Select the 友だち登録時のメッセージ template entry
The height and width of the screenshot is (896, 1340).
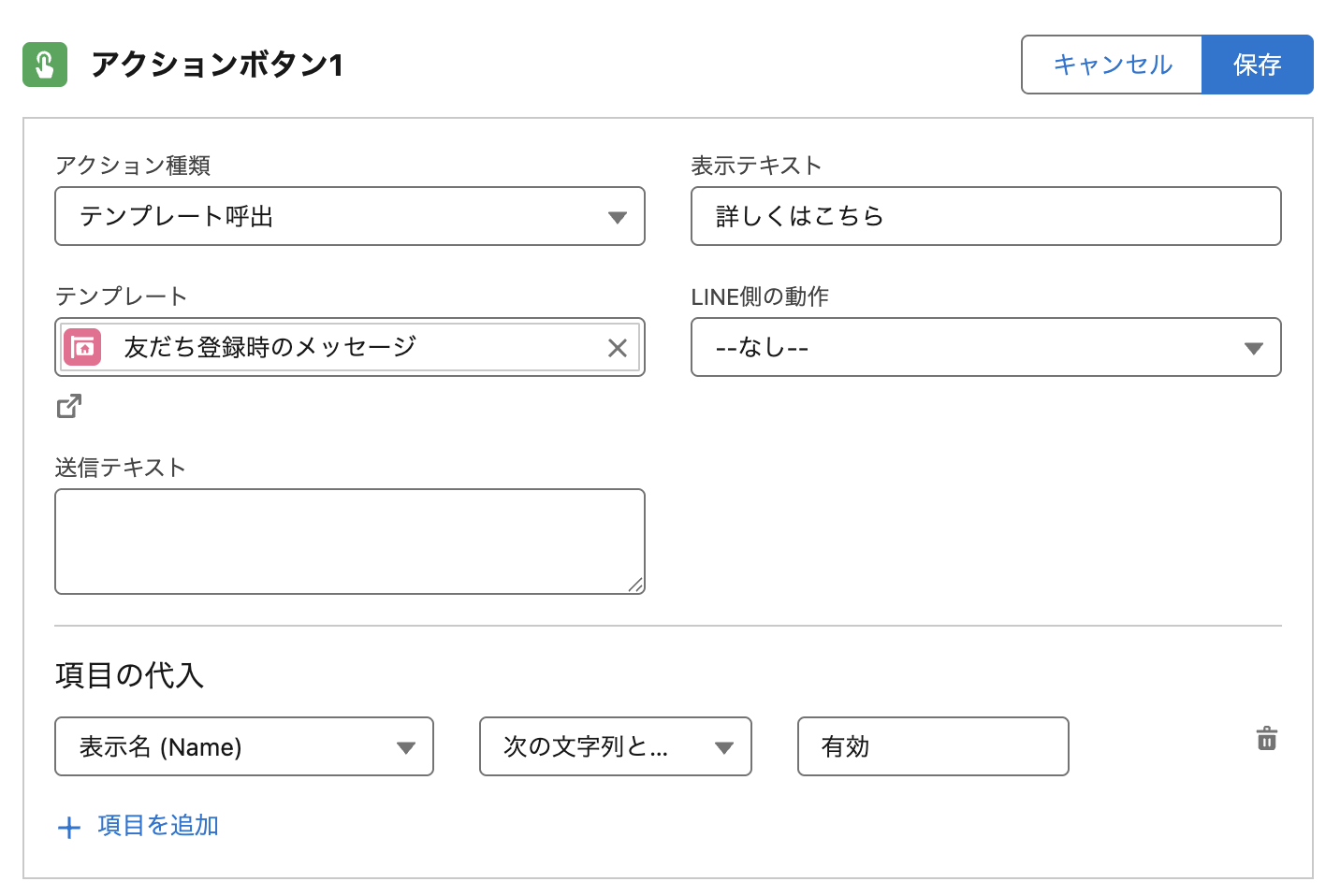coord(269,348)
